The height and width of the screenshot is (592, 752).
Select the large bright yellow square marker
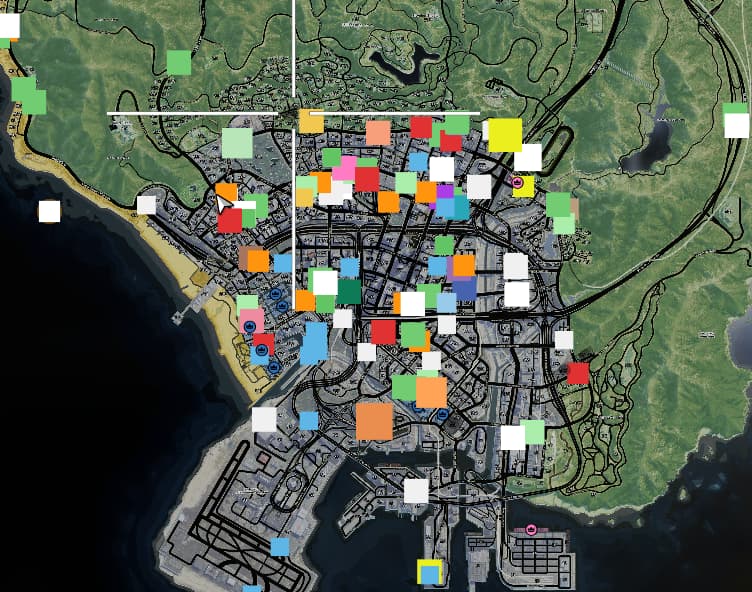[505, 135]
